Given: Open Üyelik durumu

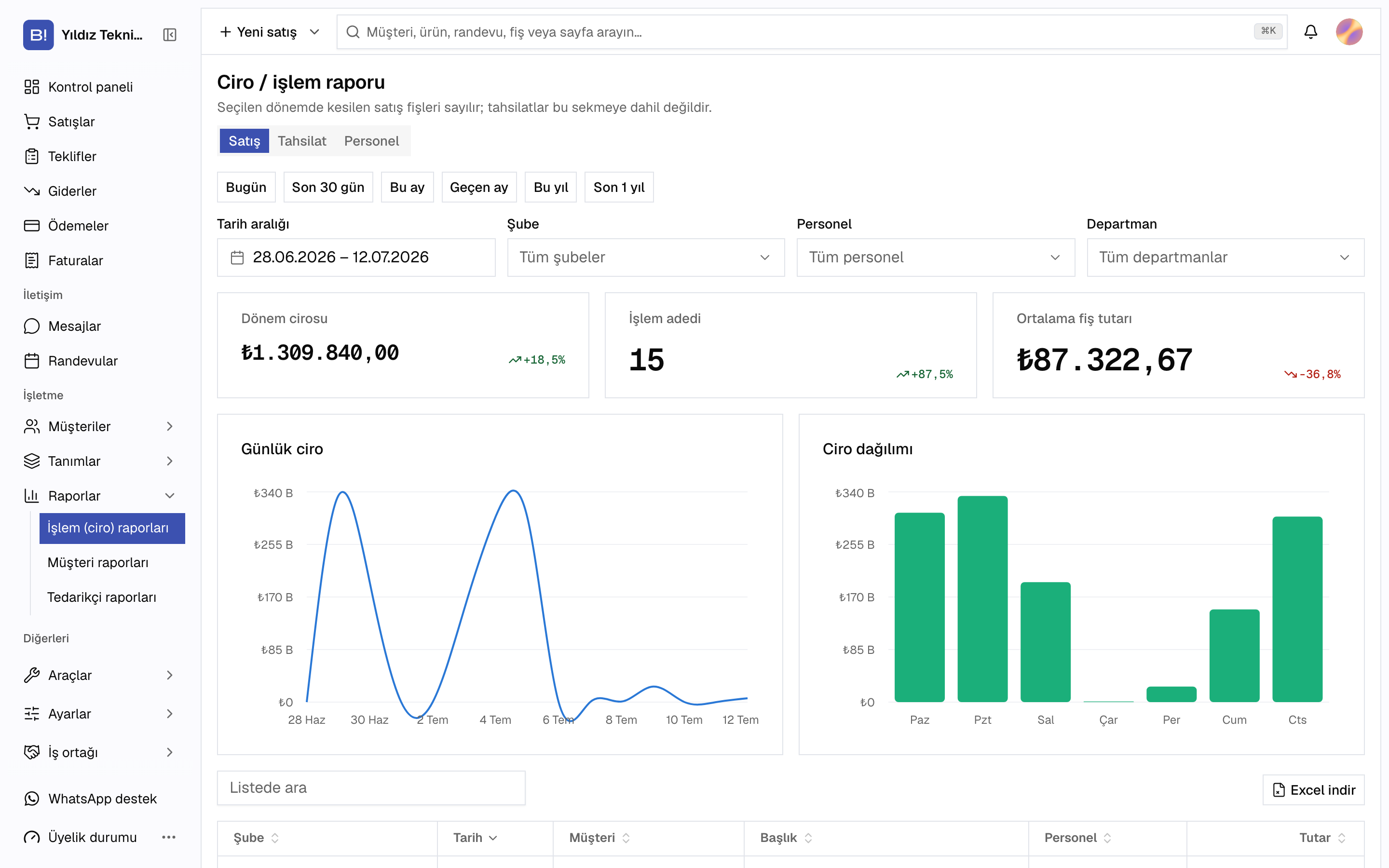Looking at the screenshot, I should (81, 837).
